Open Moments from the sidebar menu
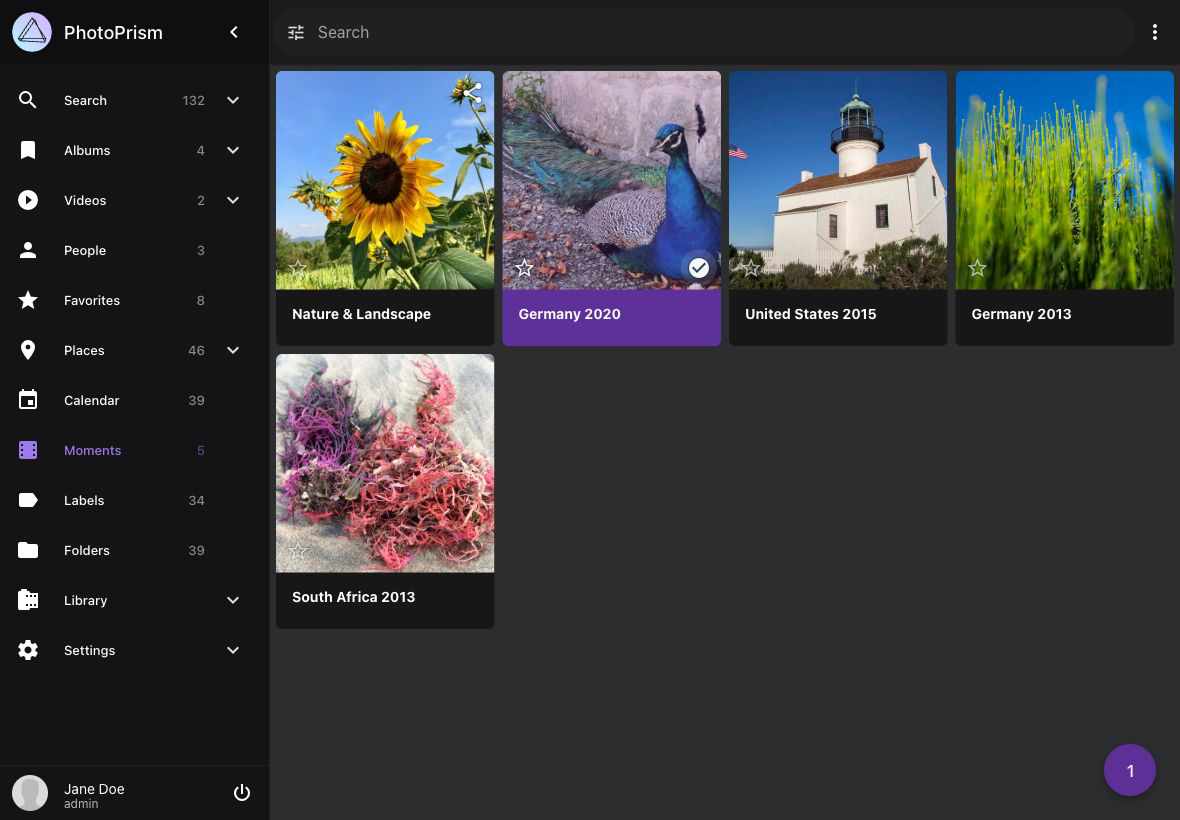Viewport: 1180px width, 820px height. pyautogui.click(x=92, y=450)
